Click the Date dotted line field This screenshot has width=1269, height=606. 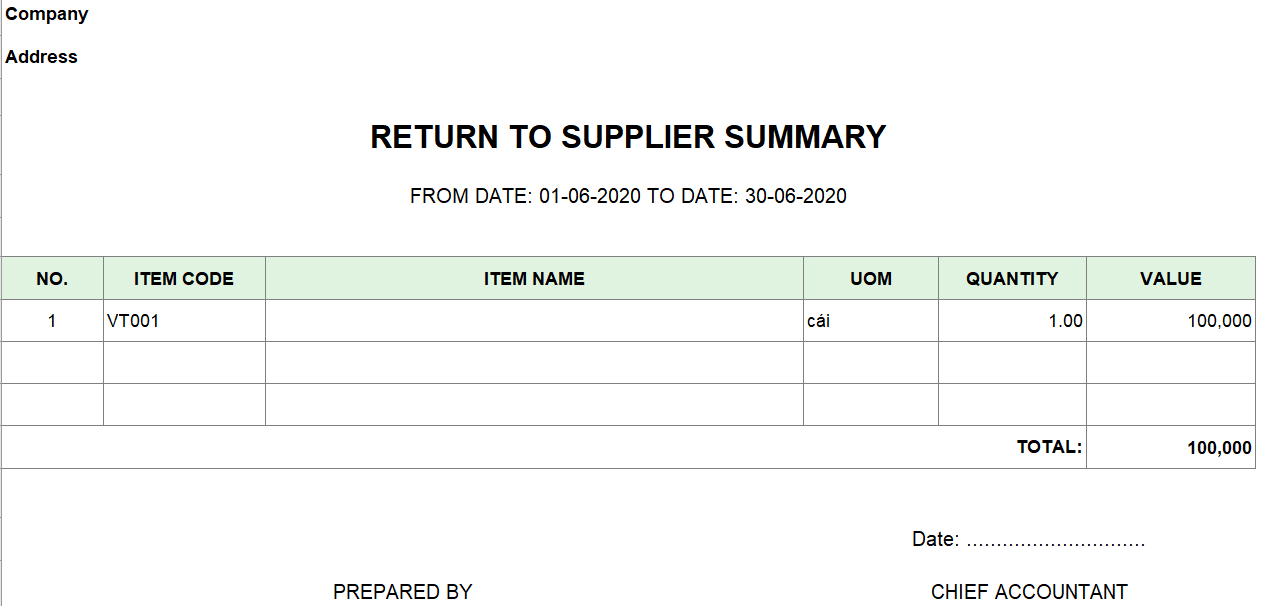click(1055, 541)
